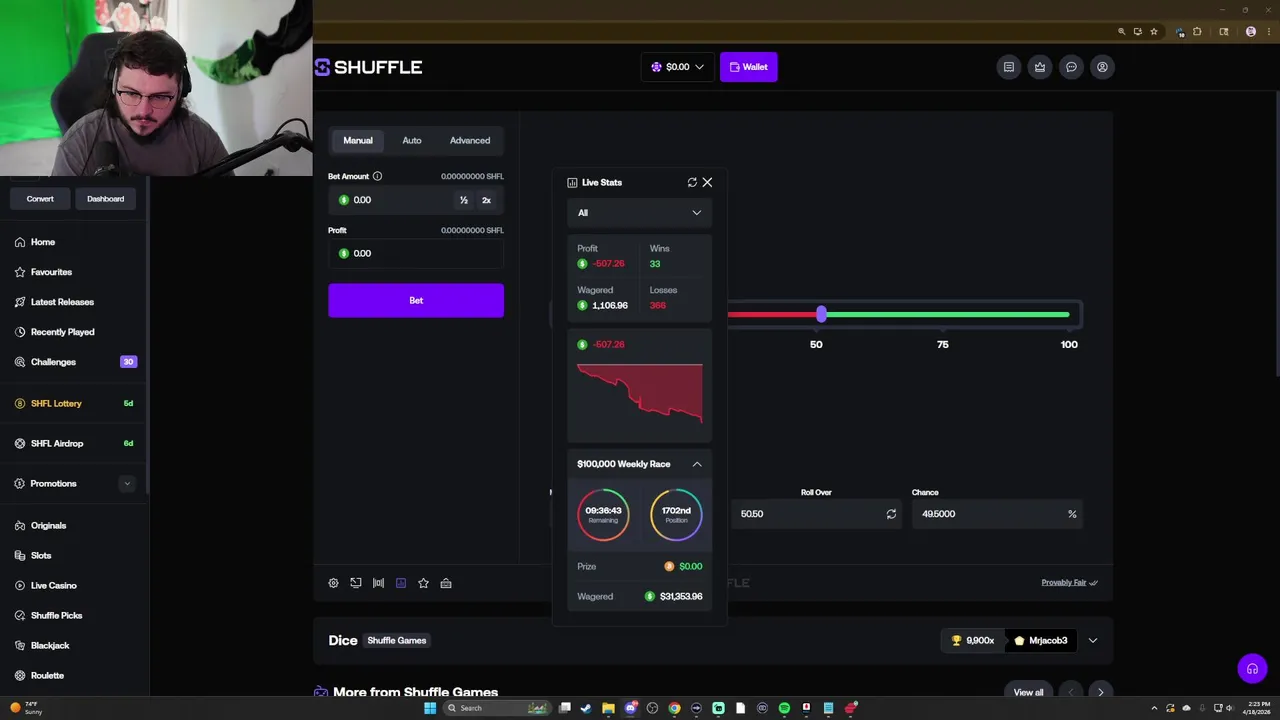Click View all games button

pyautogui.click(x=1028, y=692)
